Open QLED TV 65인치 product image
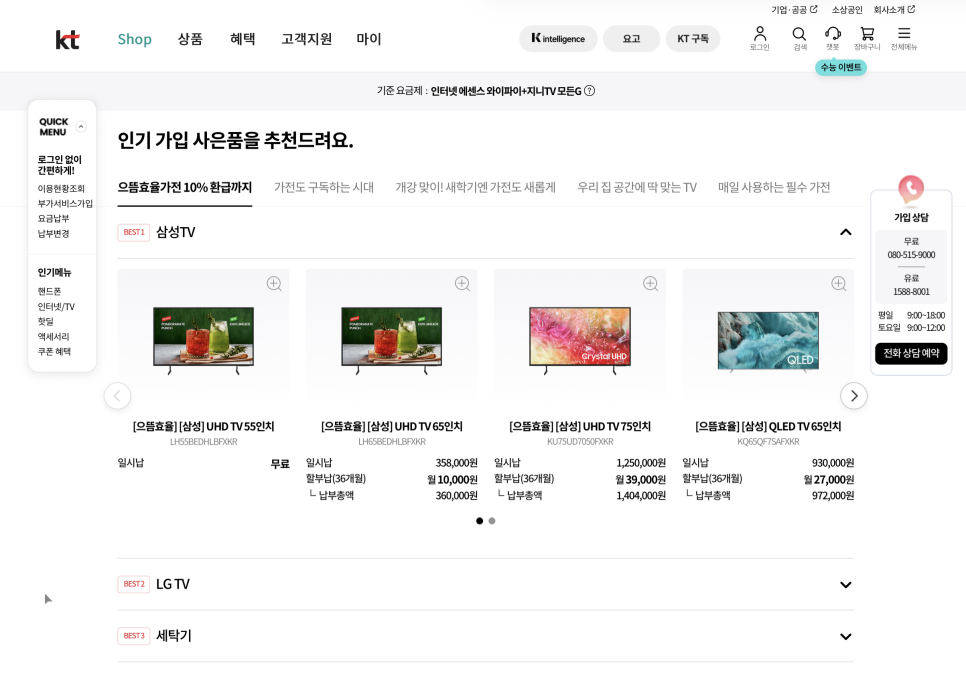Viewport: 966px width, 687px height. 768,341
